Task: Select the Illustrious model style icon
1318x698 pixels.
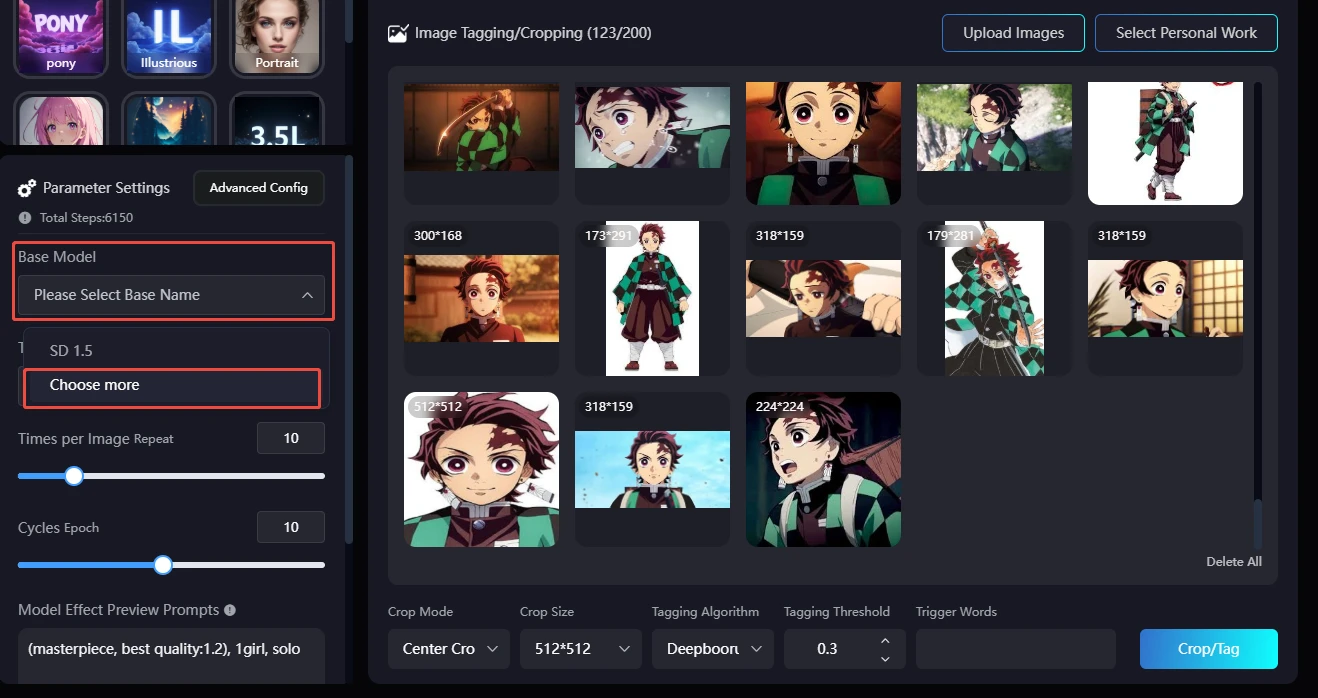Action: point(169,37)
